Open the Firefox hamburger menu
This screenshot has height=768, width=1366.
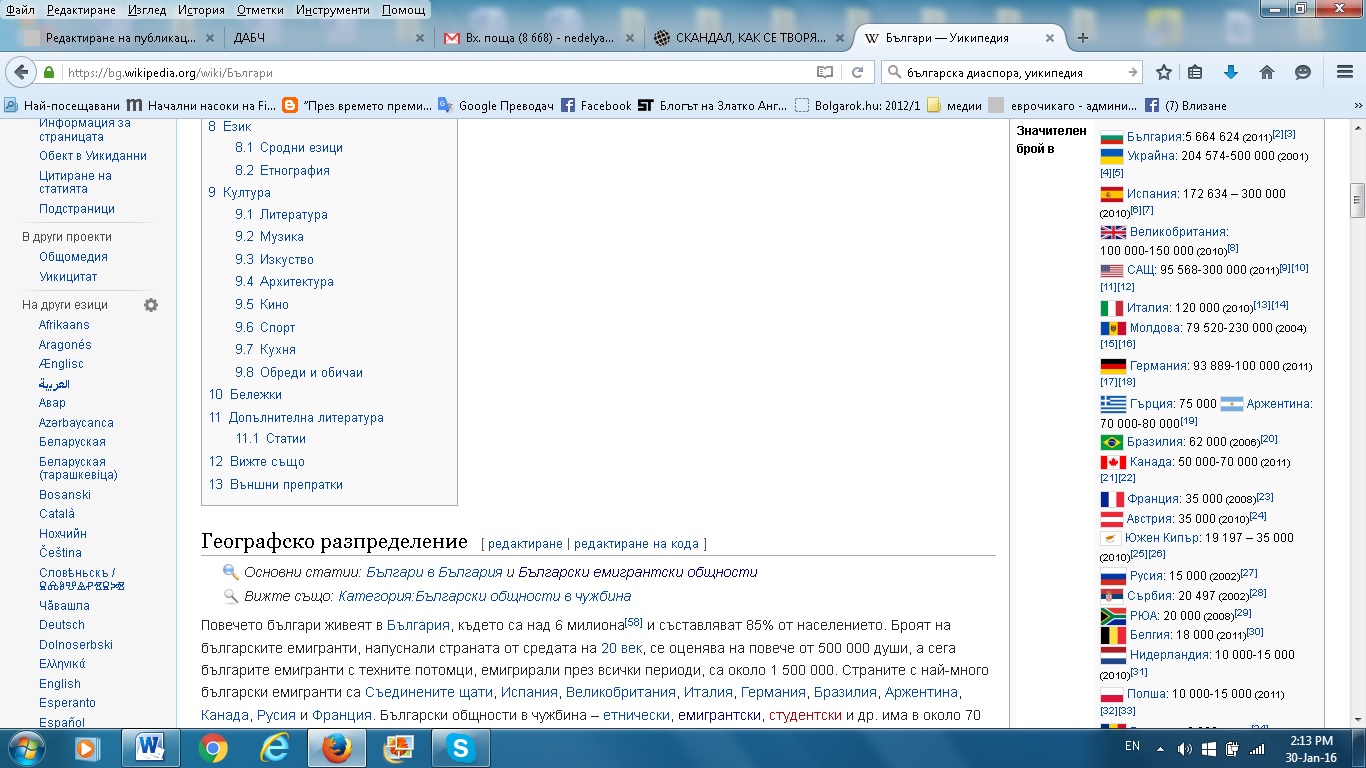[x=1345, y=72]
